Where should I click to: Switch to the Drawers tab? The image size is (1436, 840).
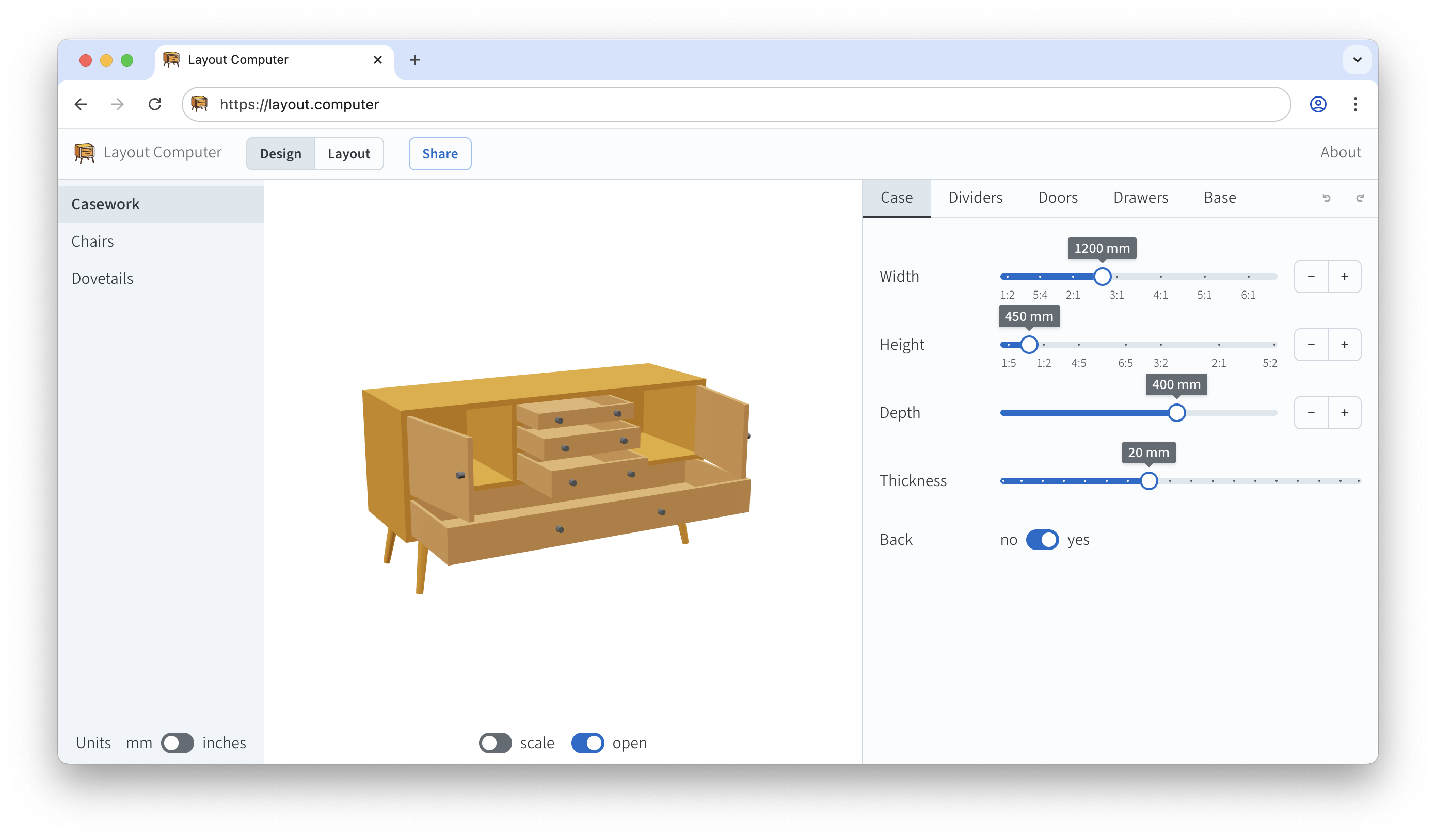[x=1140, y=198]
